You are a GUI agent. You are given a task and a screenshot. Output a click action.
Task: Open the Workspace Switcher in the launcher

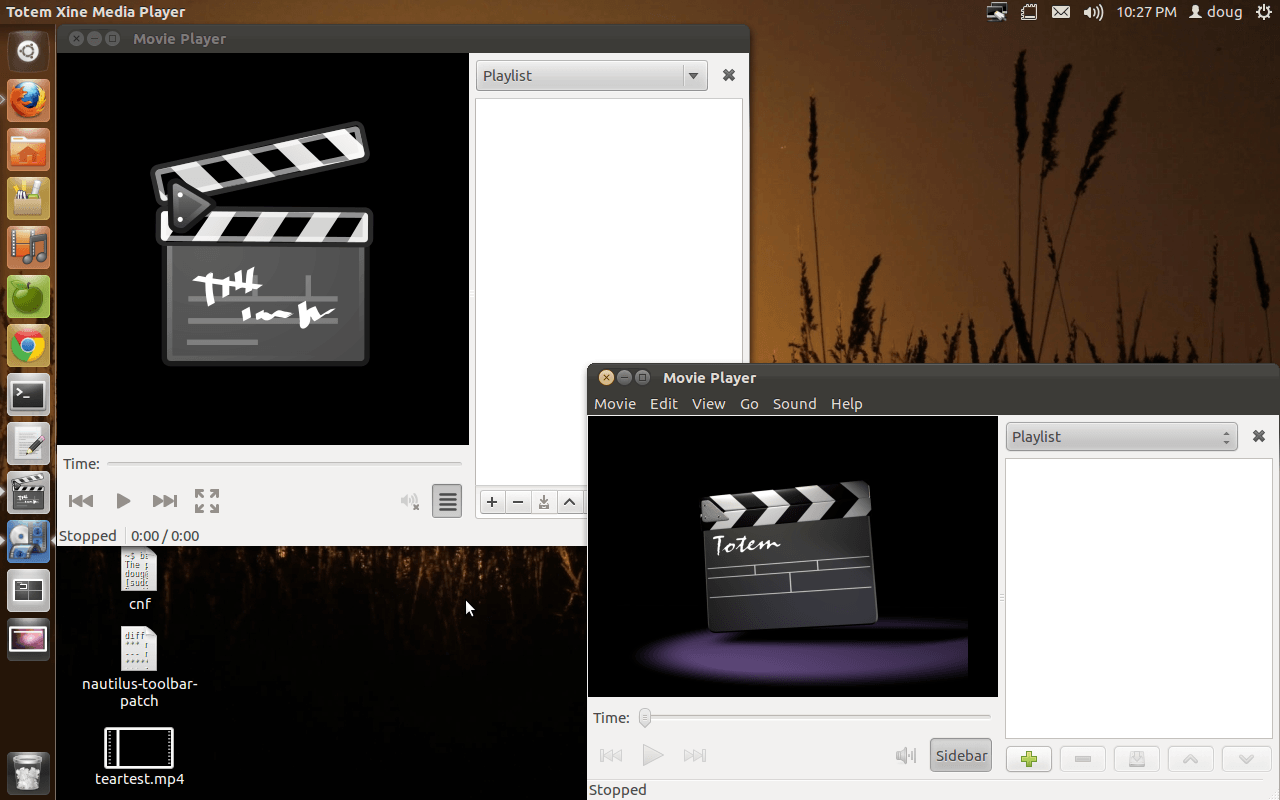[28, 590]
